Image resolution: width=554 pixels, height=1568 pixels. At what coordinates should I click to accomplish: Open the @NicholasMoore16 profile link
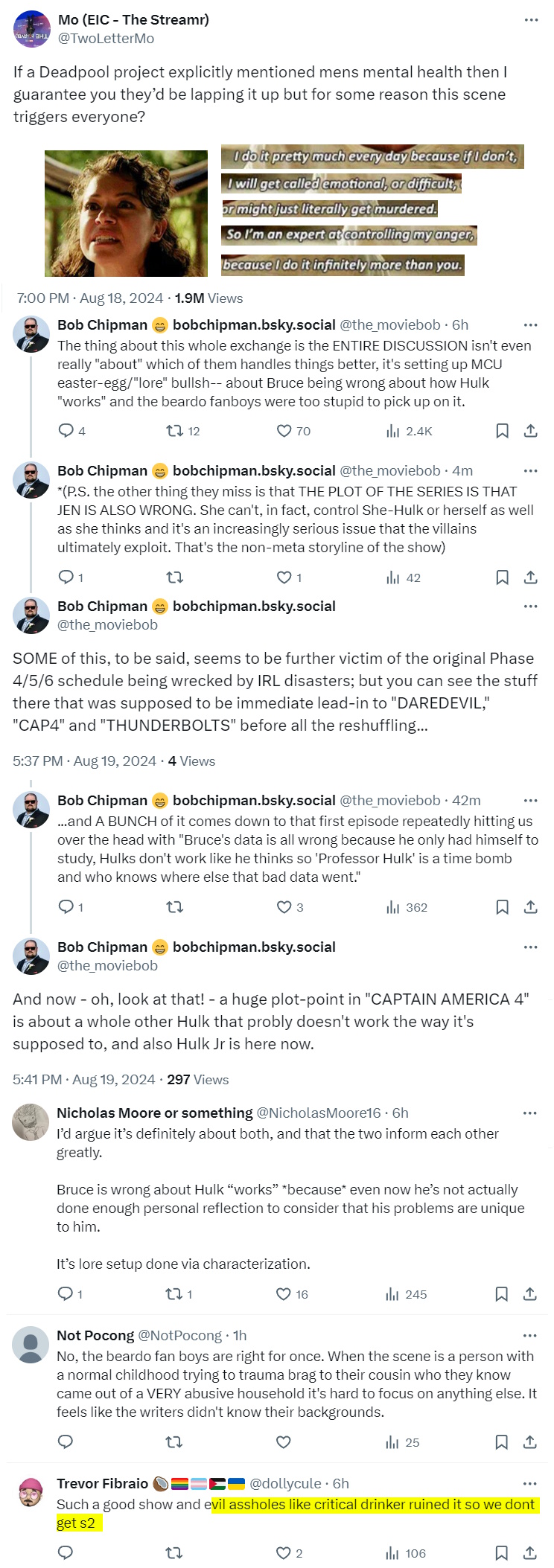coord(319,1113)
